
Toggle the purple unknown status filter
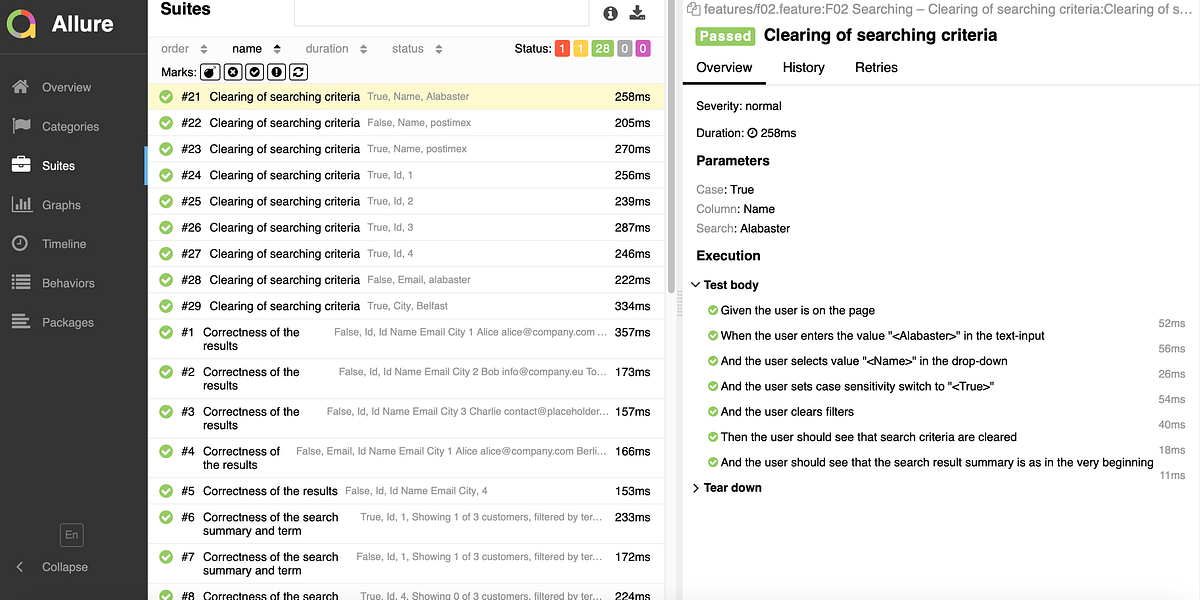coord(643,48)
